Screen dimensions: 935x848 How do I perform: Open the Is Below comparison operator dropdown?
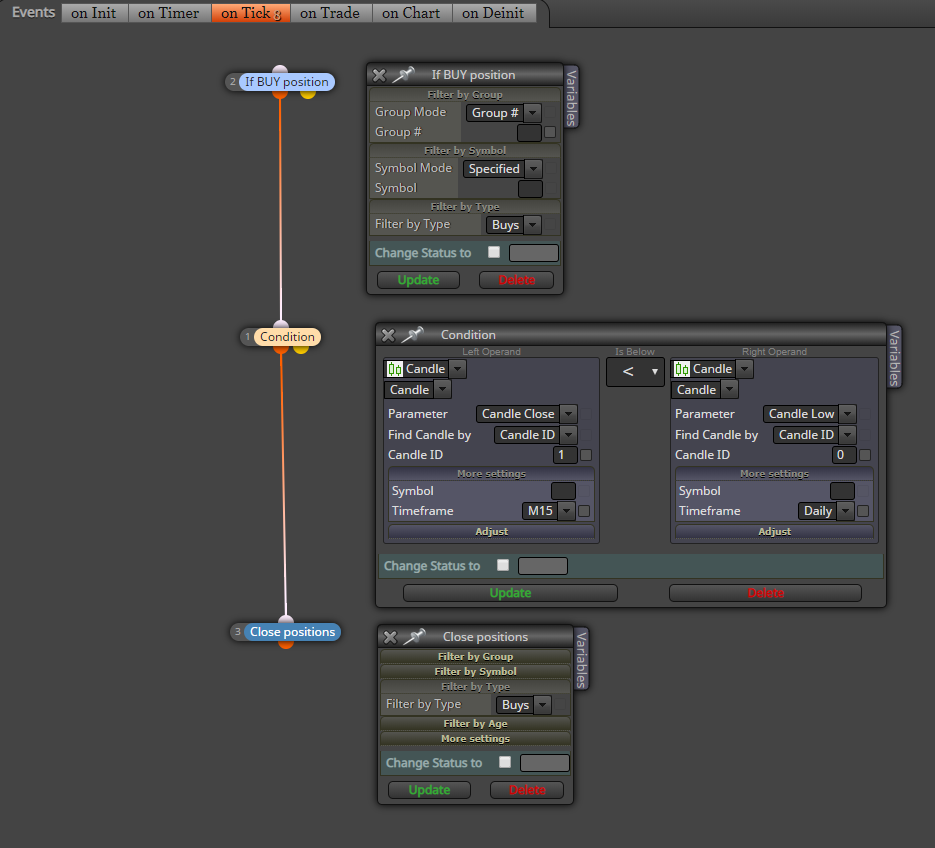[635, 372]
